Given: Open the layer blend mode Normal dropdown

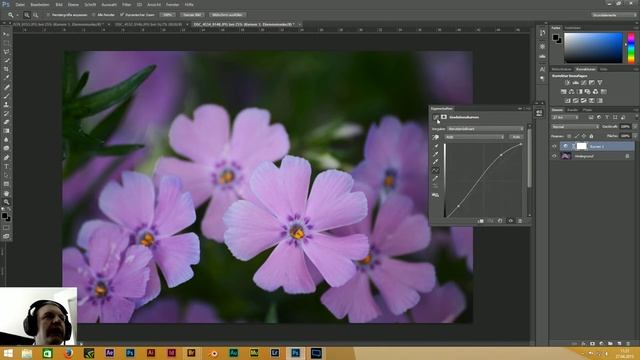Looking at the screenshot, I should click(575, 127).
